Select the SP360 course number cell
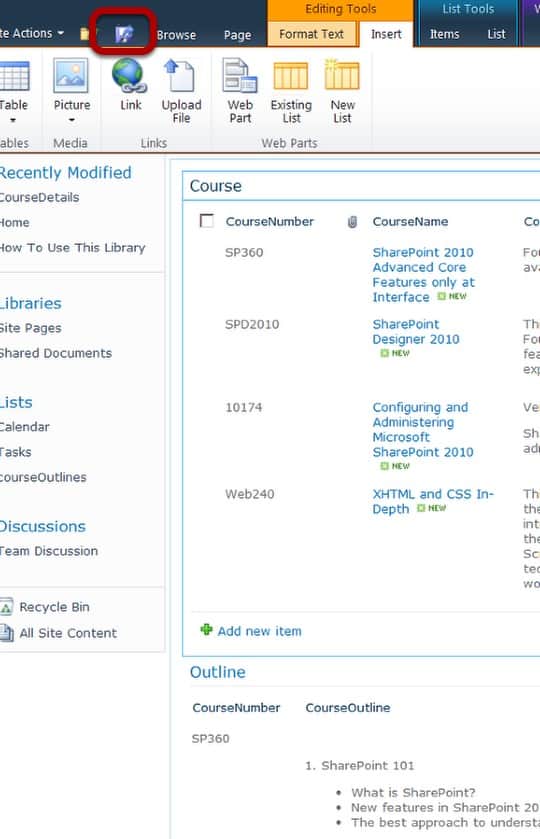Image resolution: width=540 pixels, height=839 pixels. click(244, 253)
